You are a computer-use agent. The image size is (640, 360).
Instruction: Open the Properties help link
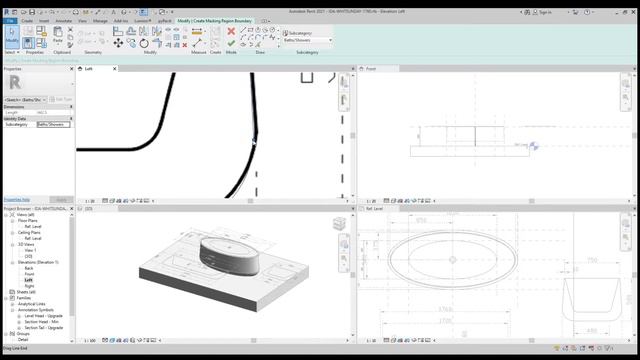[x=17, y=200]
